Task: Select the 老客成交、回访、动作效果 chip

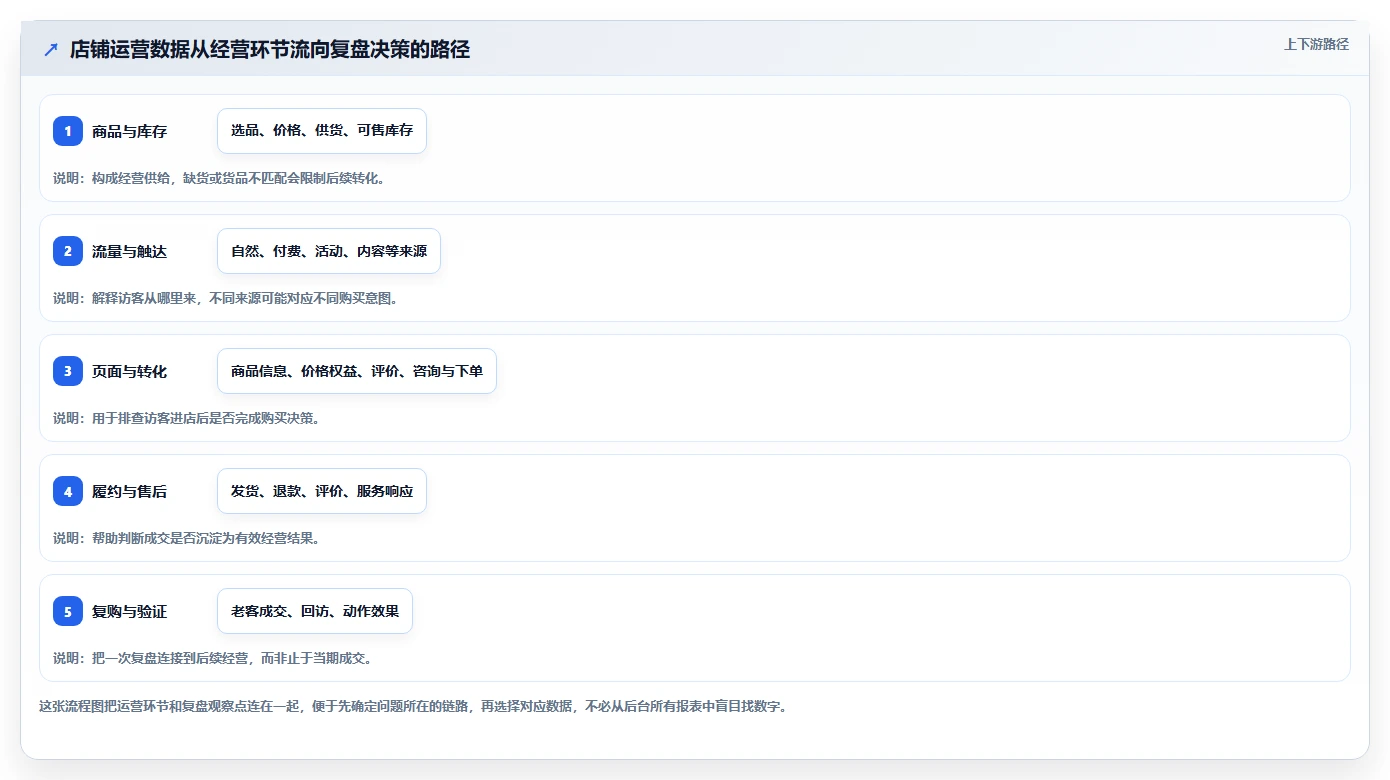Action: (x=315, y=611)
